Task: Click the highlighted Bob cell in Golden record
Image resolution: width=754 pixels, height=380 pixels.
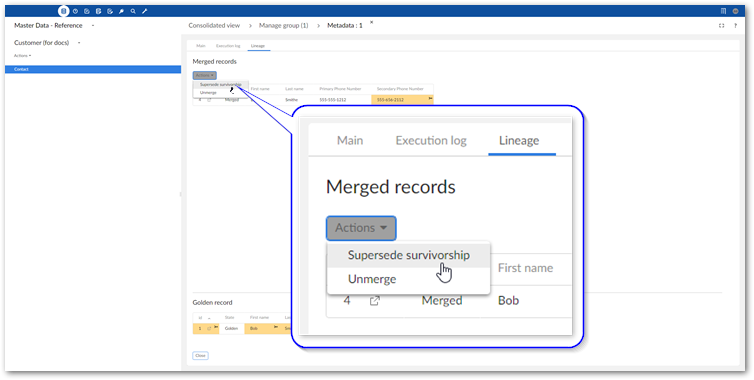Action: point(264,329)
